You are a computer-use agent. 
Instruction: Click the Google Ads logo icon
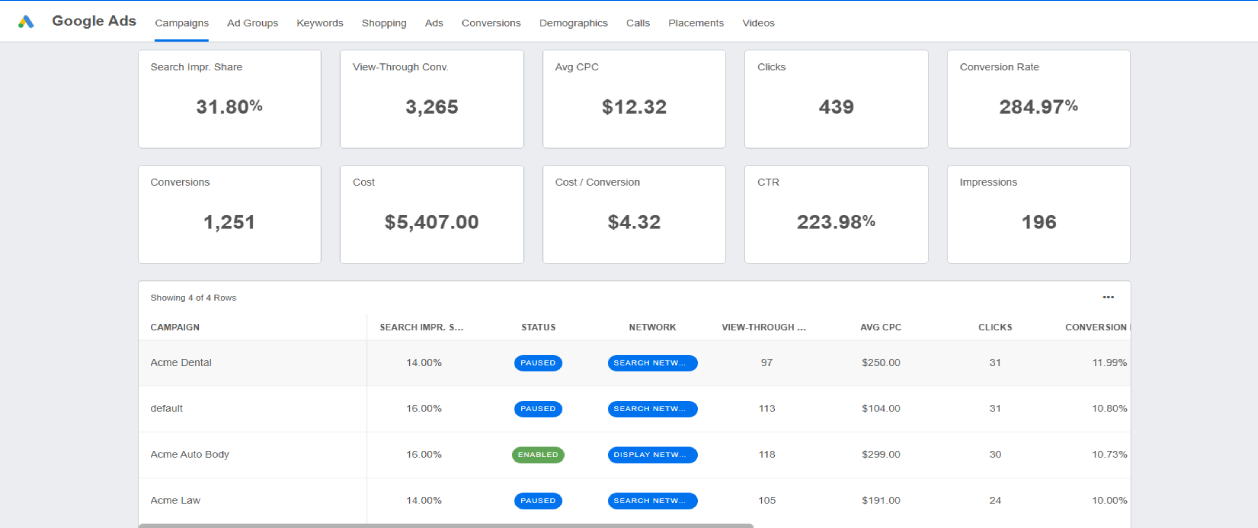(26, 22)
